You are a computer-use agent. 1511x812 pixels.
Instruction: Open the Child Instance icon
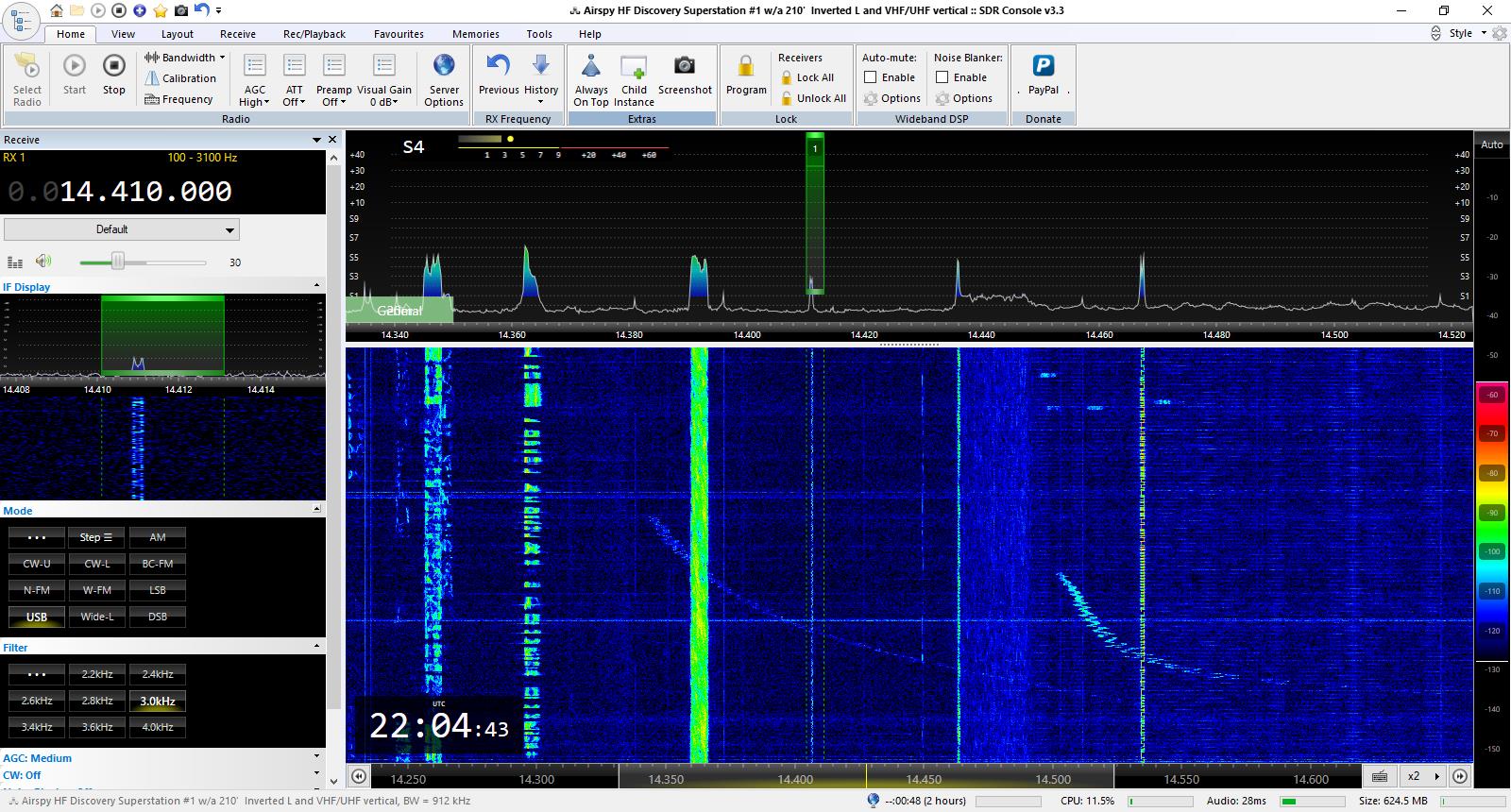[634, 68]
